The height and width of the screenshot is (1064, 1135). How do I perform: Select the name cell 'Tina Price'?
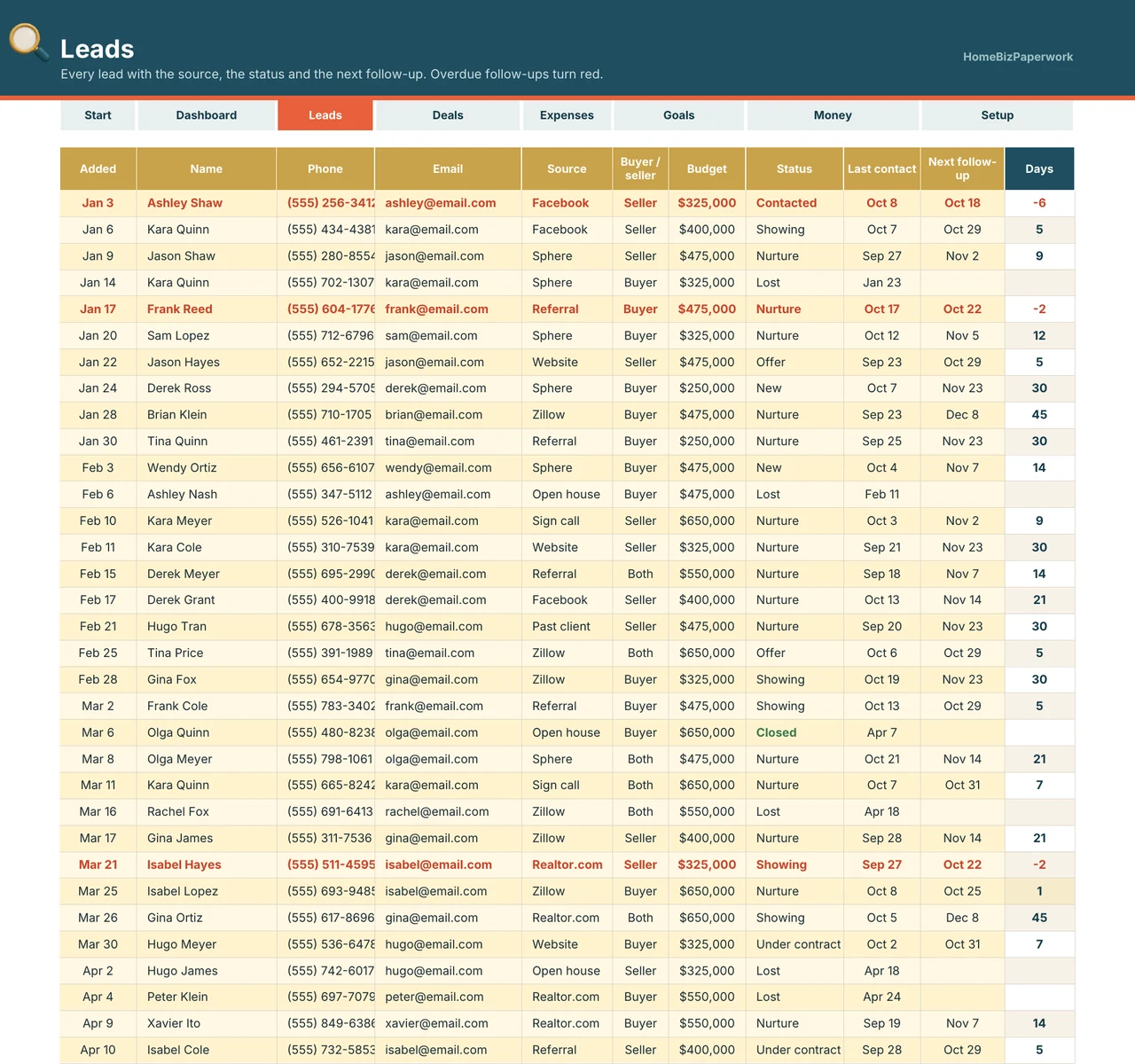207,653
